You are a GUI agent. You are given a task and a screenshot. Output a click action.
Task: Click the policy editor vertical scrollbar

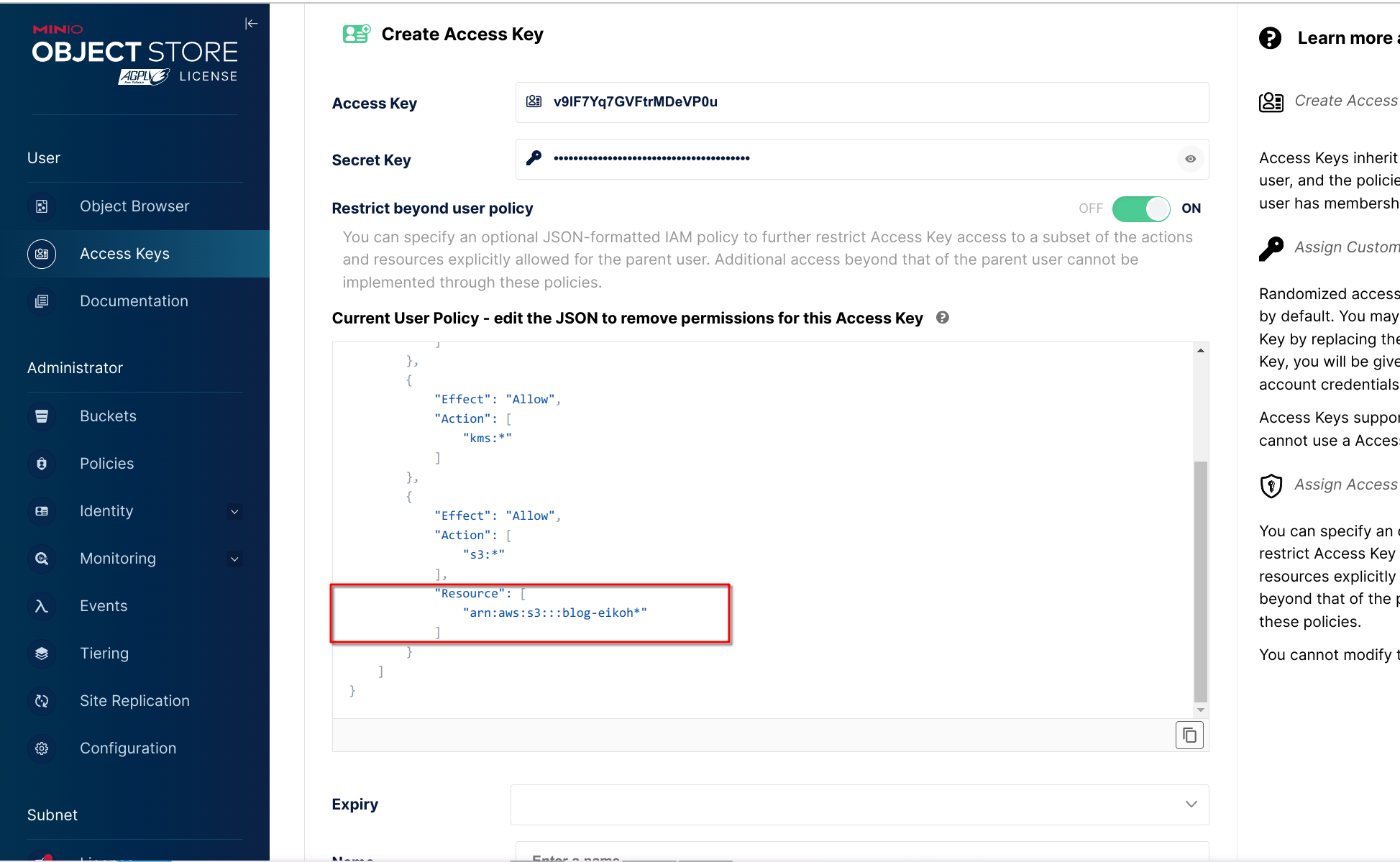tap(1200, 581)
